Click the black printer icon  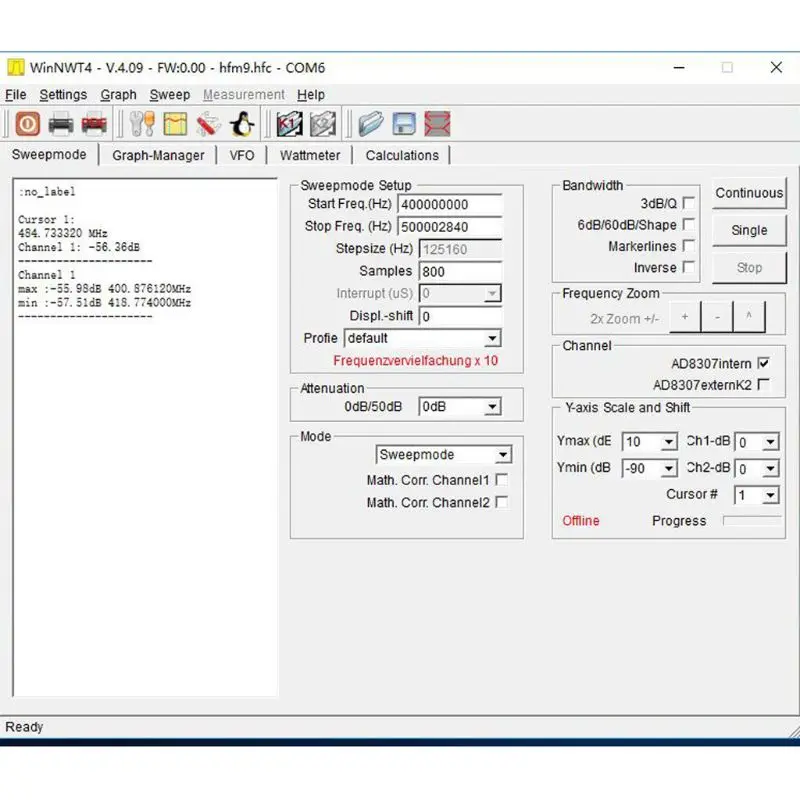(x=61, y=124)
